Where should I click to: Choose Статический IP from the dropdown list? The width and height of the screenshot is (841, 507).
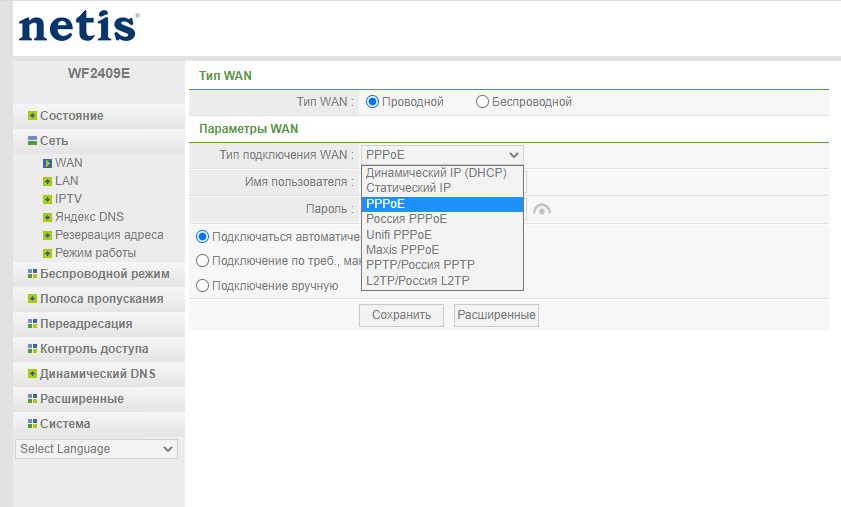tap(408, 188)
